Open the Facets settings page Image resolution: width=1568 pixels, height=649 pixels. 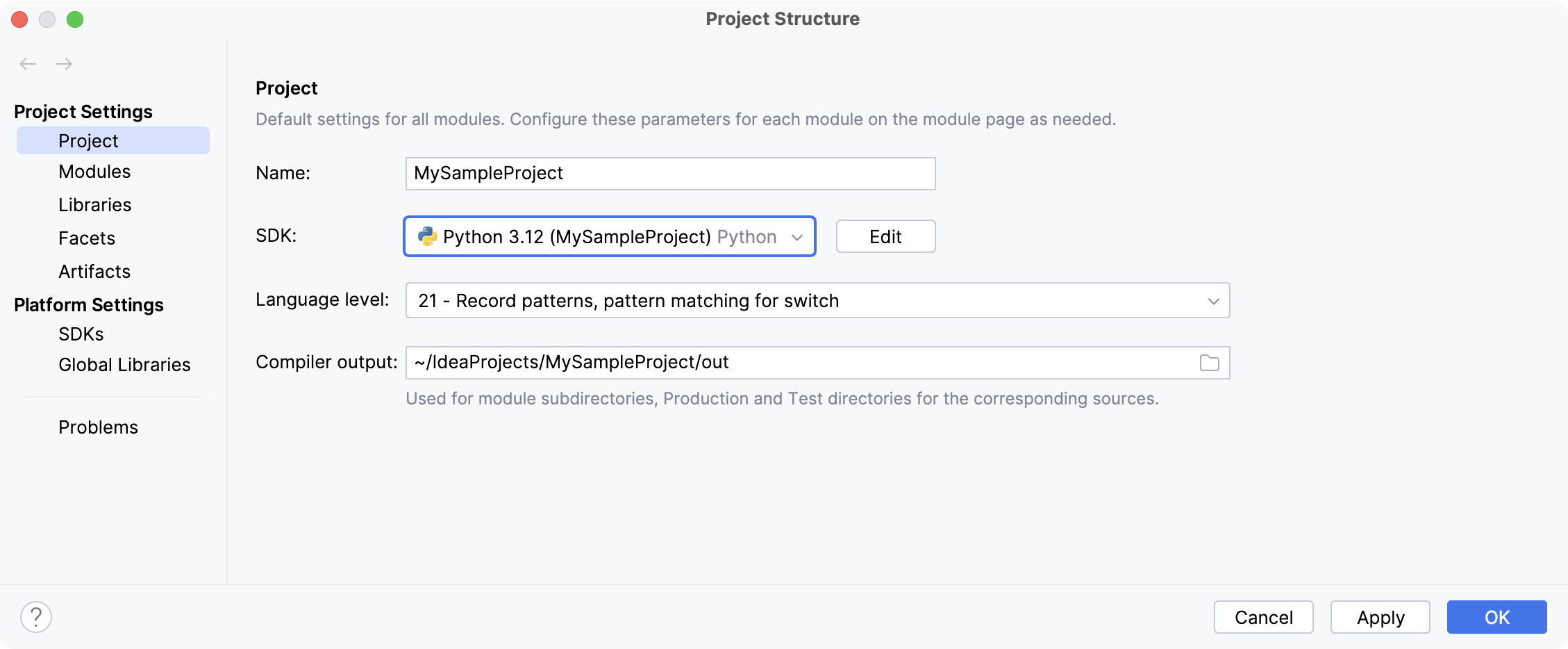point(87,238)
